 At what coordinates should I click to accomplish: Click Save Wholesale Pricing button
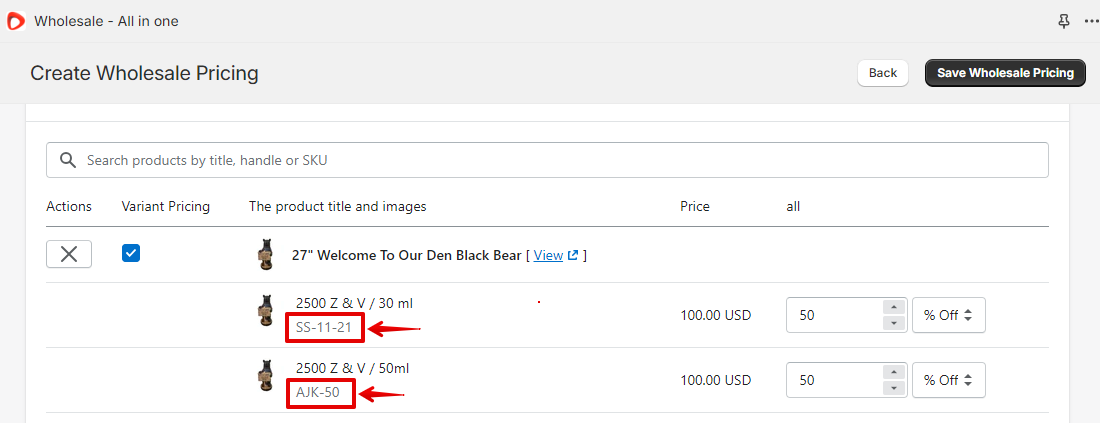pos(1005,73)
